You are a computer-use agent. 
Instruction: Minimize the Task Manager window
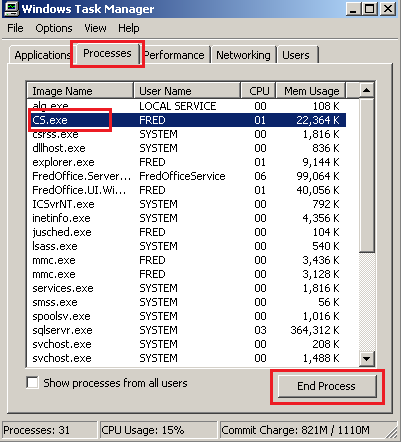tap(353, 9)
